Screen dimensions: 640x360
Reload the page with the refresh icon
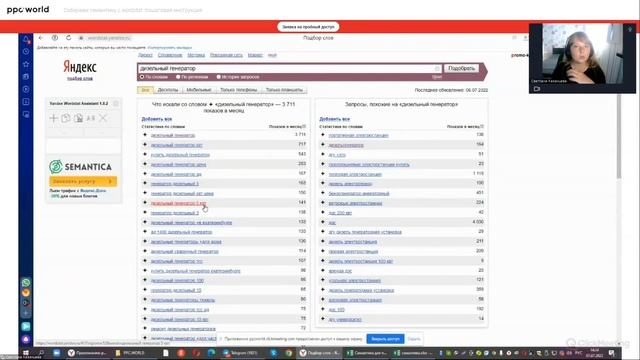tap(68, 38)
